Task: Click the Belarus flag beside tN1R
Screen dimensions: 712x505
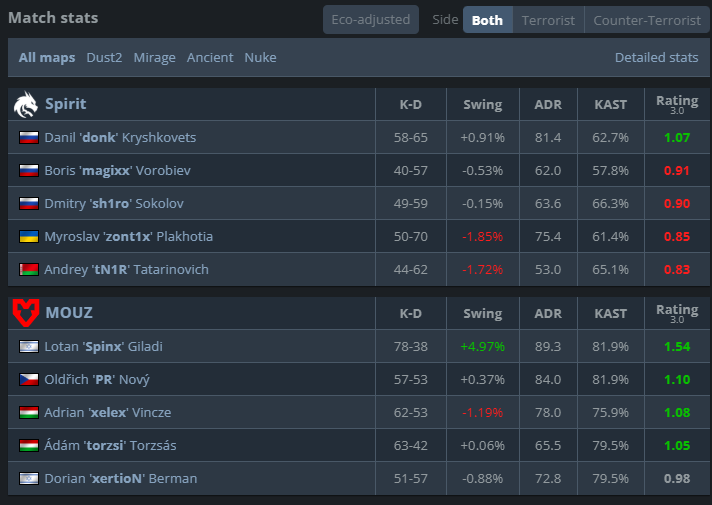Action: (29, 270)
